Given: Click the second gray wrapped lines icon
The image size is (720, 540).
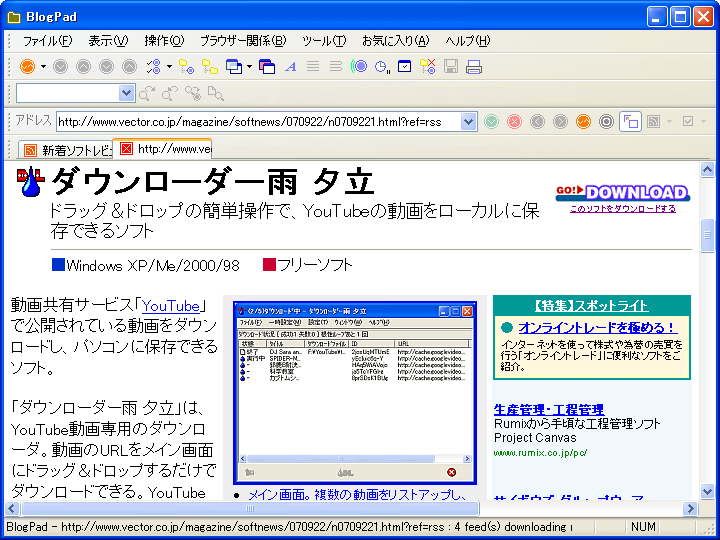Looking at the screenshot, I should point(336,67).
